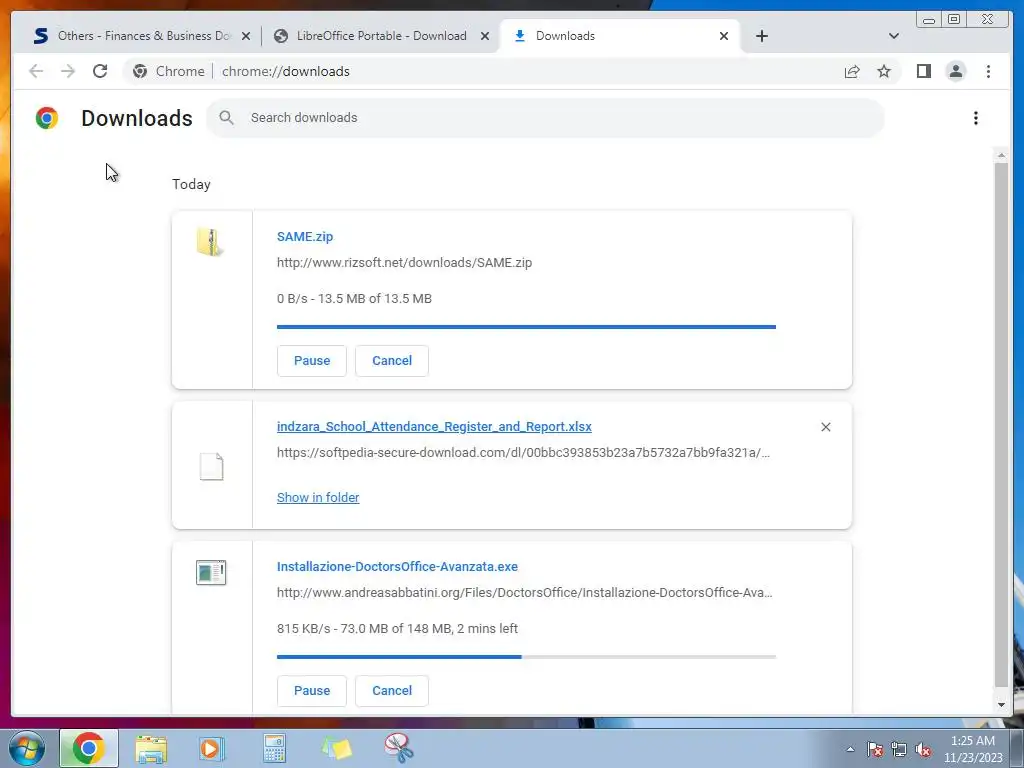Close the Others - Finances & Business tab

pyautogui.click(x=246, y=36)
